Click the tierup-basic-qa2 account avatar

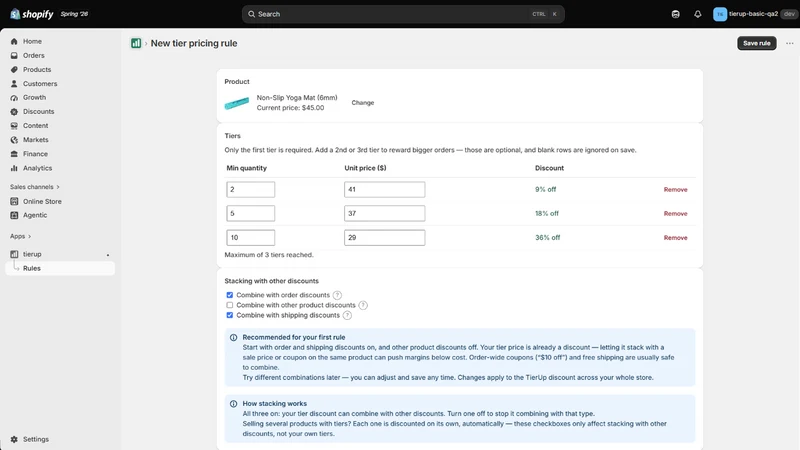click(x=720, y=14)
